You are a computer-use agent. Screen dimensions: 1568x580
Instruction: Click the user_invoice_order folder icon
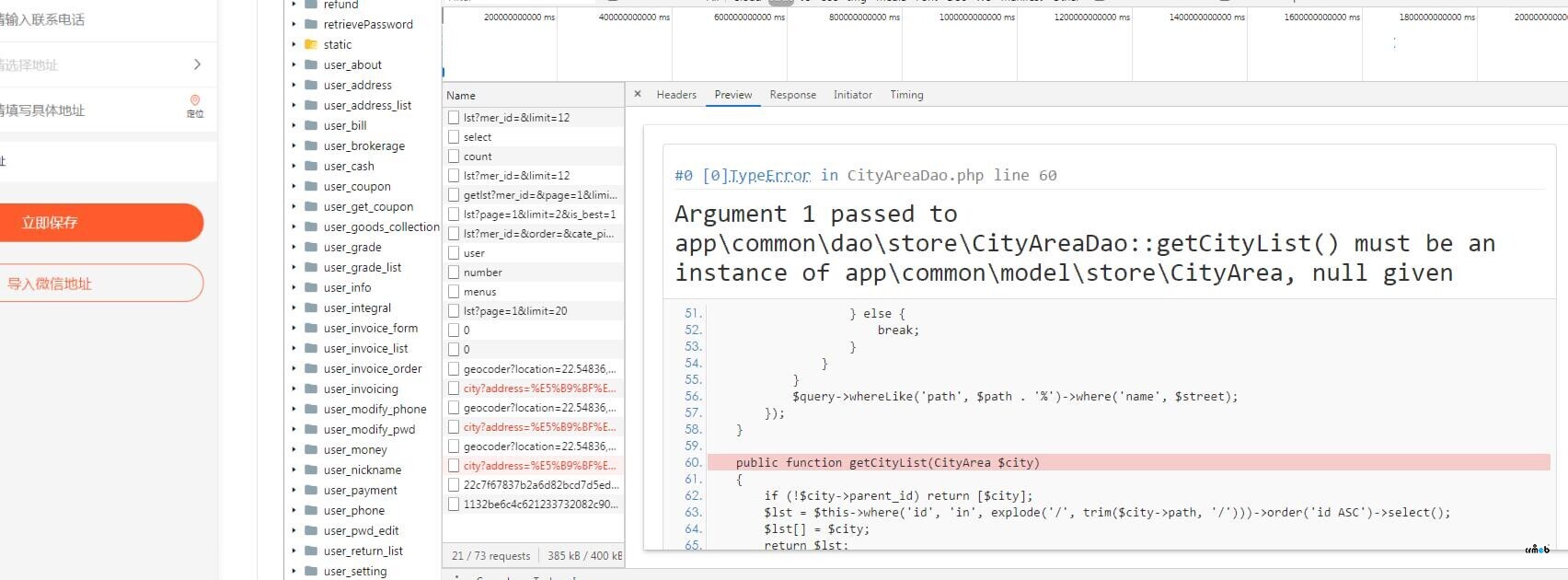coord(311,368)
